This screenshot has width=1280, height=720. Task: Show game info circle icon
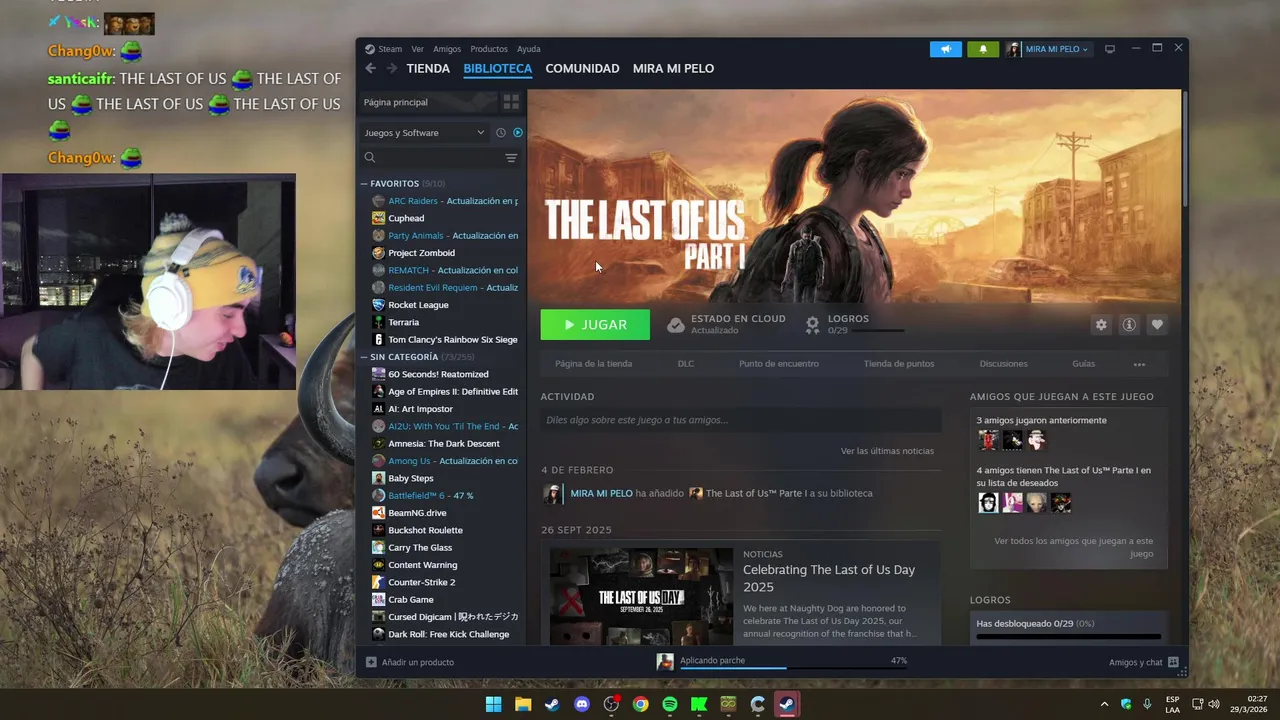click(1129, 325)
